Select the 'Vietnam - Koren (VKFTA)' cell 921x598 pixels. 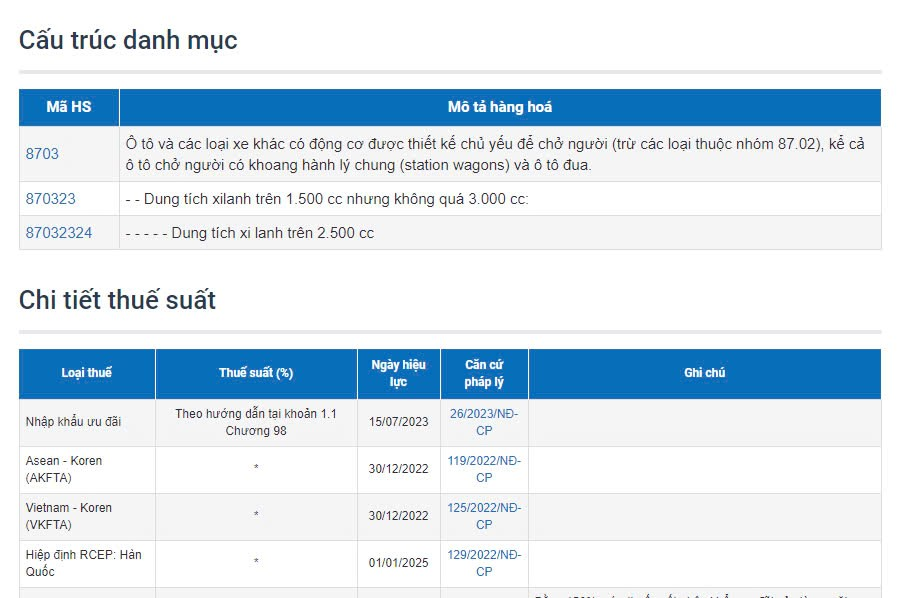[x=68, y=516]
